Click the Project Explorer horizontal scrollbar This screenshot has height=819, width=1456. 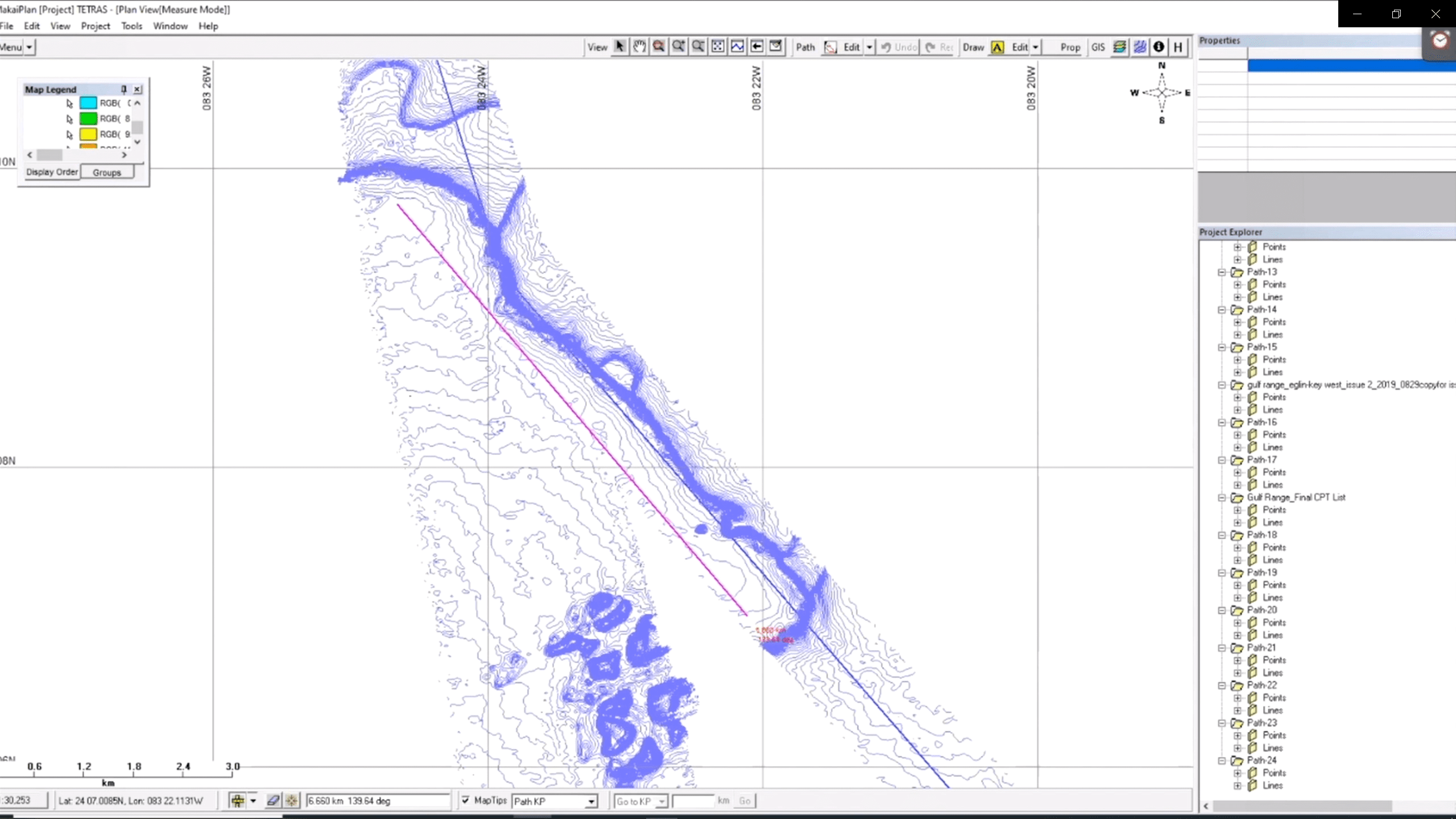pyautogui.click(x=1302, y=806)
